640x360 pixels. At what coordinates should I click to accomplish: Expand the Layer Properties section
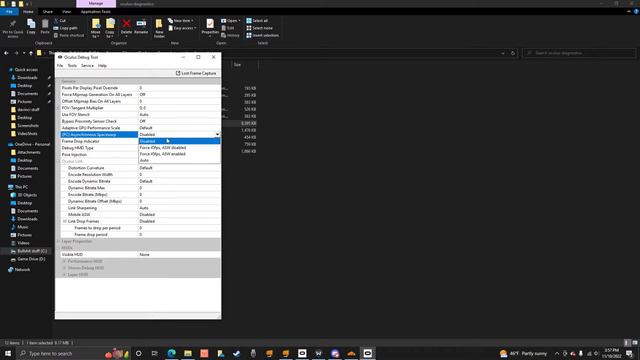[58, 241]
